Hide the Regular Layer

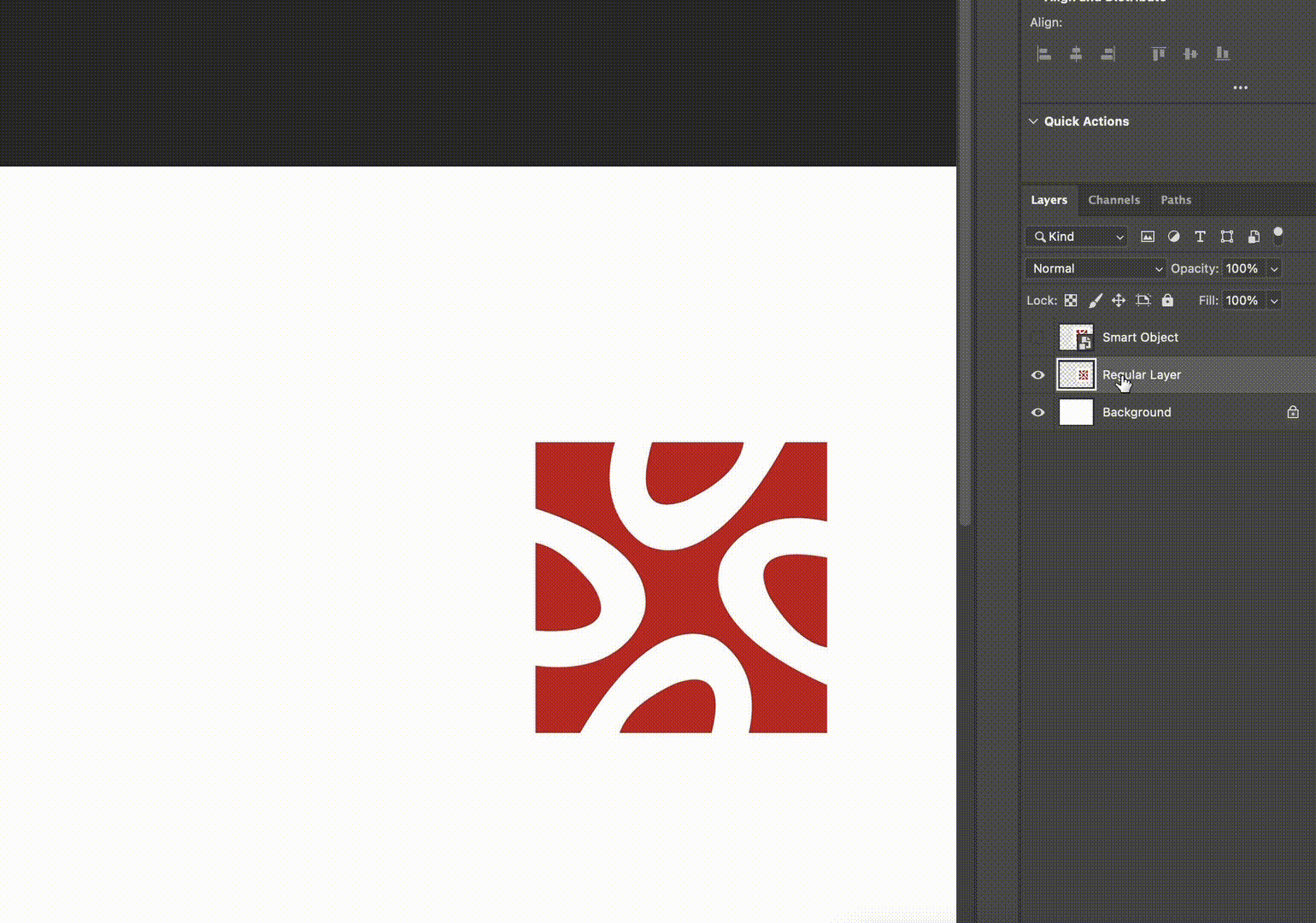[x=1038, y=375]
